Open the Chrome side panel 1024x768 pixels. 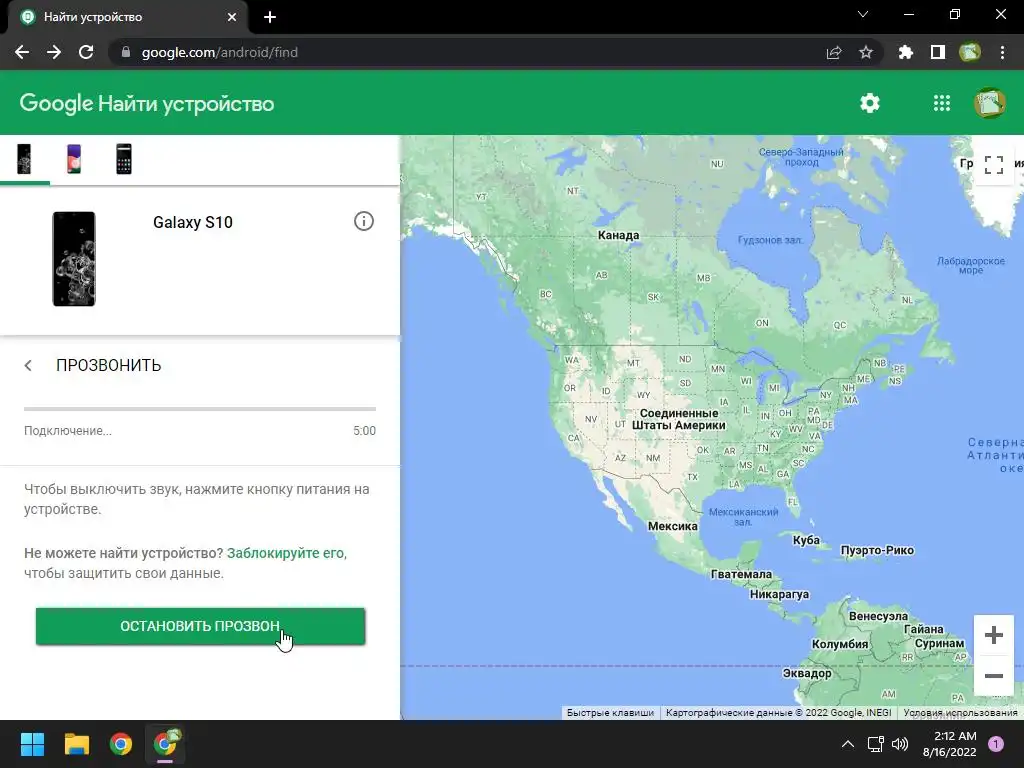[938, 52]
